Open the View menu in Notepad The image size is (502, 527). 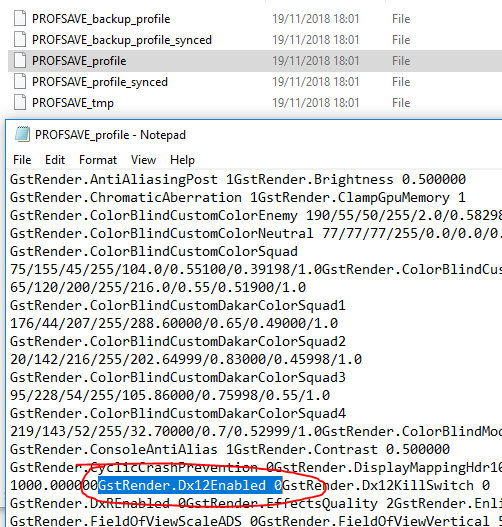click(143, 160)
